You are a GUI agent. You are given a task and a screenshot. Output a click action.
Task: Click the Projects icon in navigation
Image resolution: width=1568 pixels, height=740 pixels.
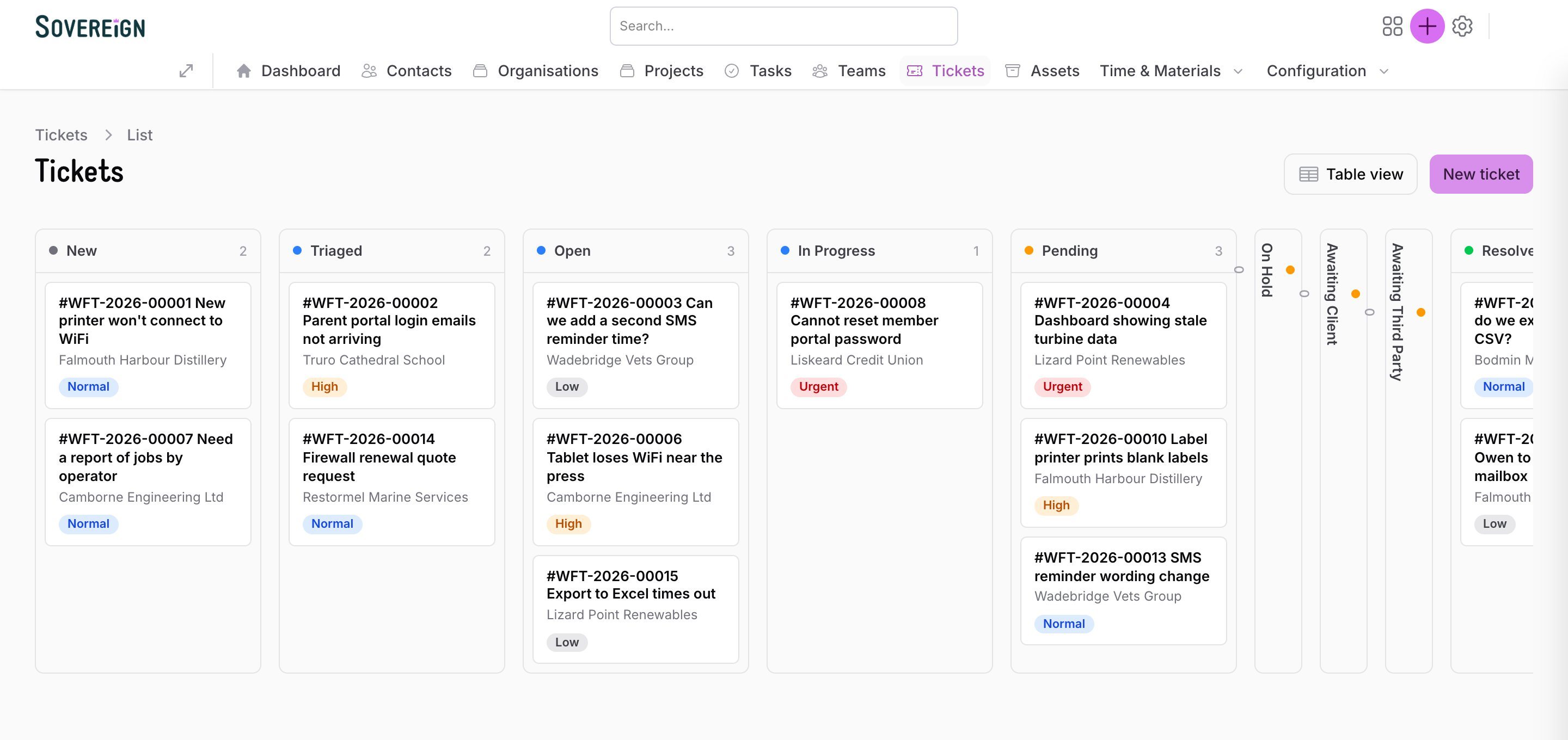click(x=627, y=71)
